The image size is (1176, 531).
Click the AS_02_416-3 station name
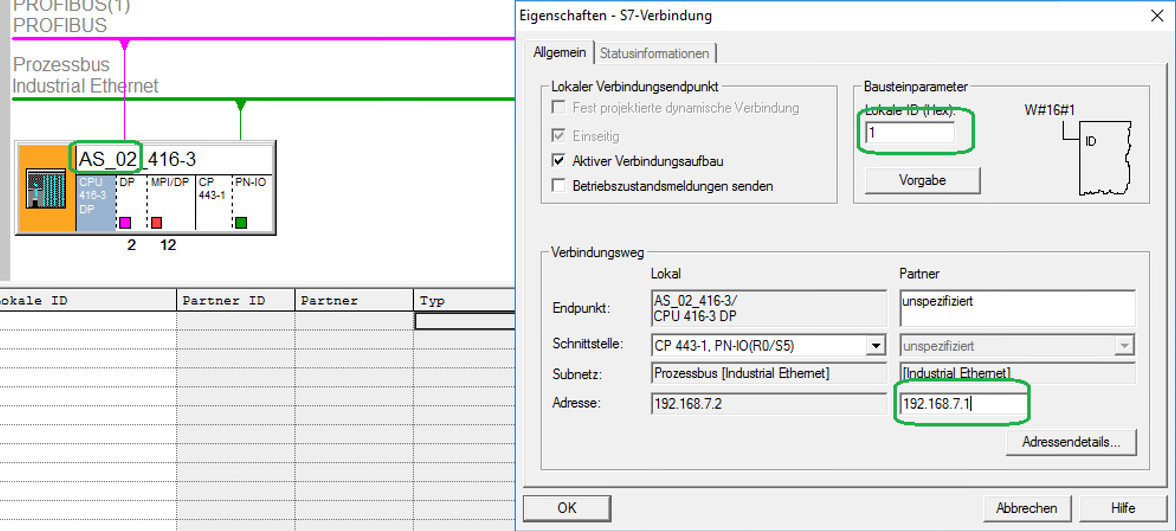[x=137, y=159]
